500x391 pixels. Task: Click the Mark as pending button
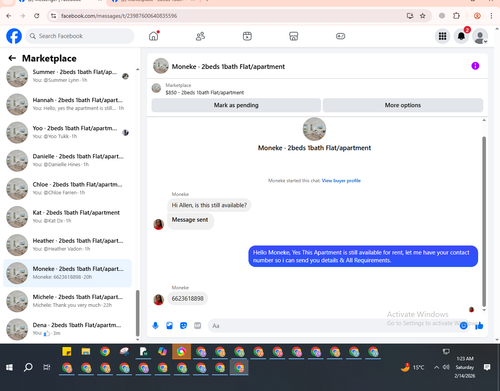[x=236, y=105]
